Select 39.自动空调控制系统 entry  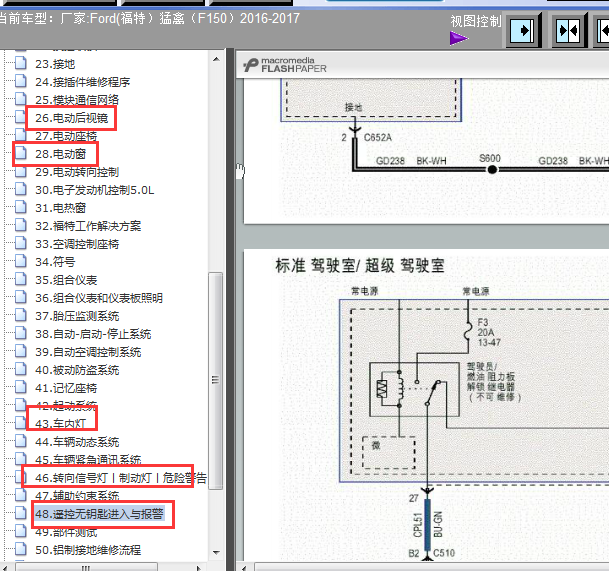pyautogui.click(x=88, y=352)
